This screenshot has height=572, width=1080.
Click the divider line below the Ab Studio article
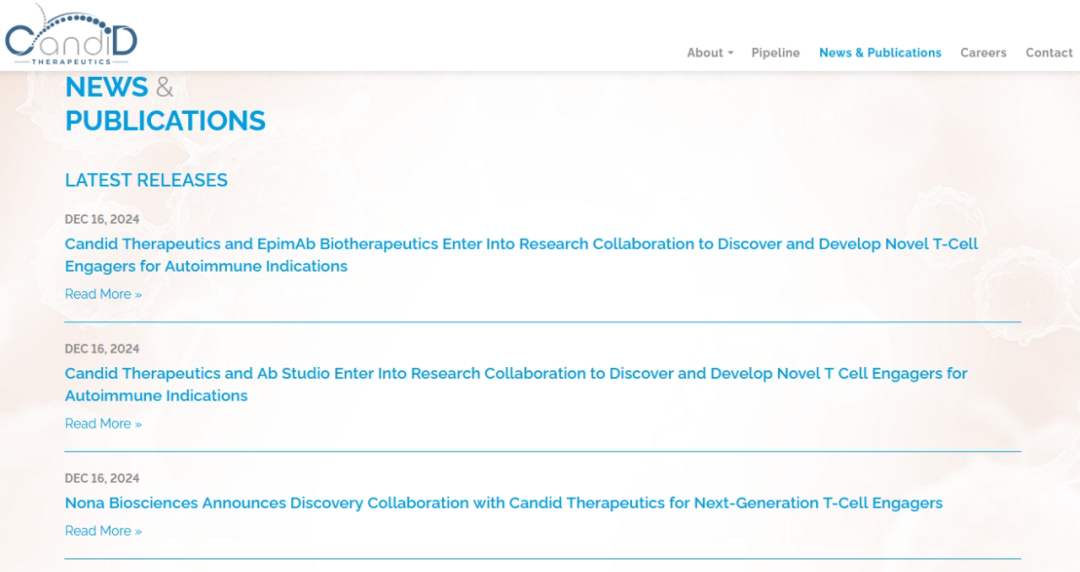[542, 451]
